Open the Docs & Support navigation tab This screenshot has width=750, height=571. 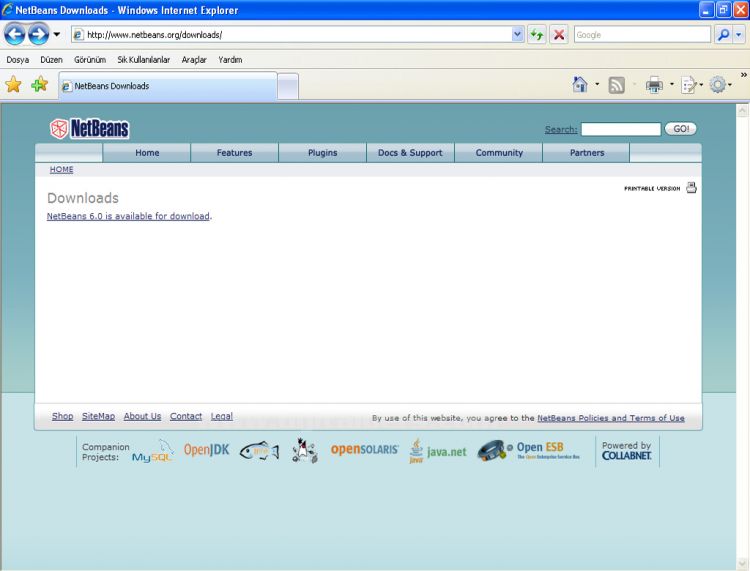pyautogui.click(x=410, y=153)
